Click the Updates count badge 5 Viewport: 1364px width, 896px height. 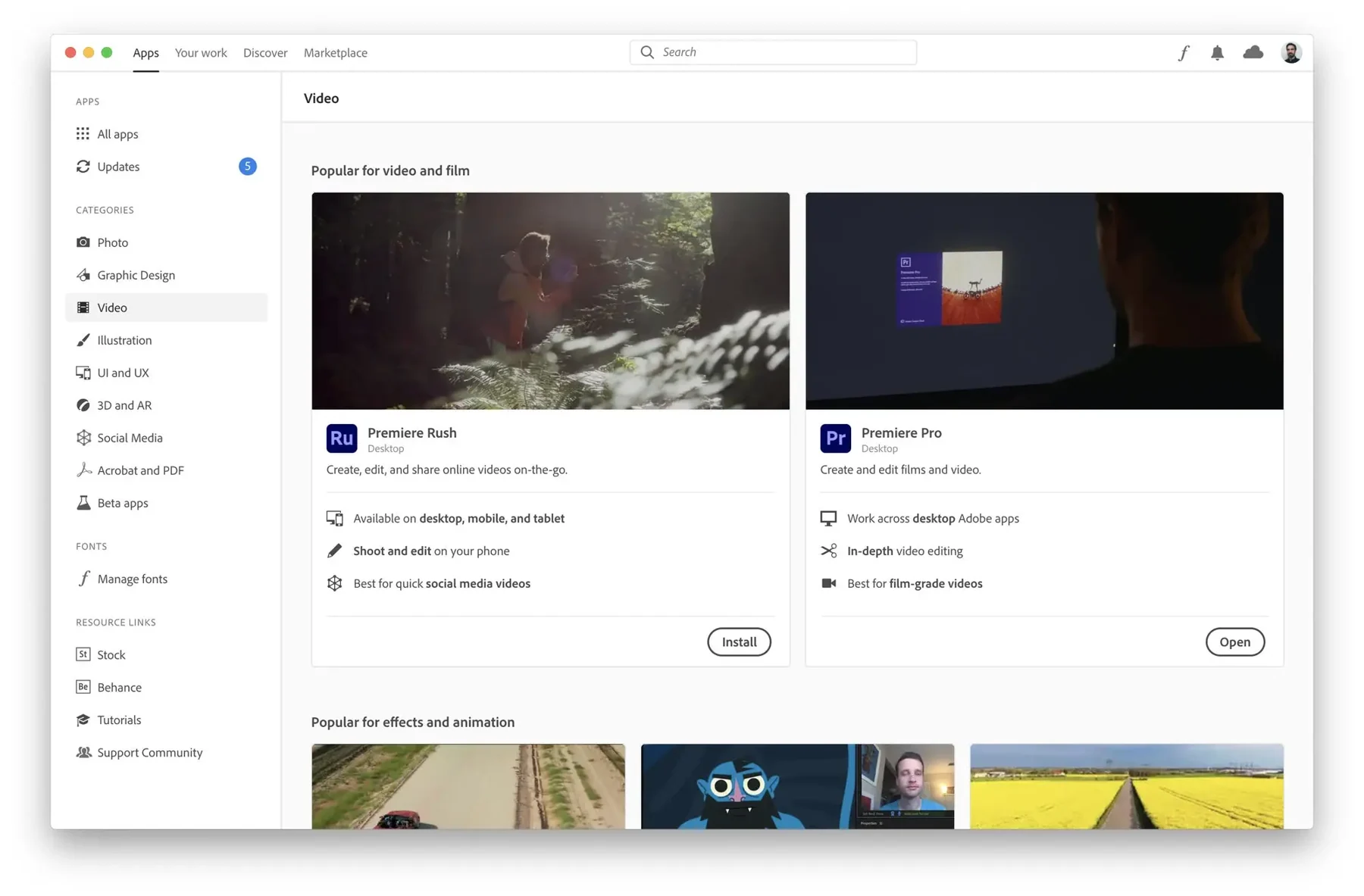tap(247, 166)
